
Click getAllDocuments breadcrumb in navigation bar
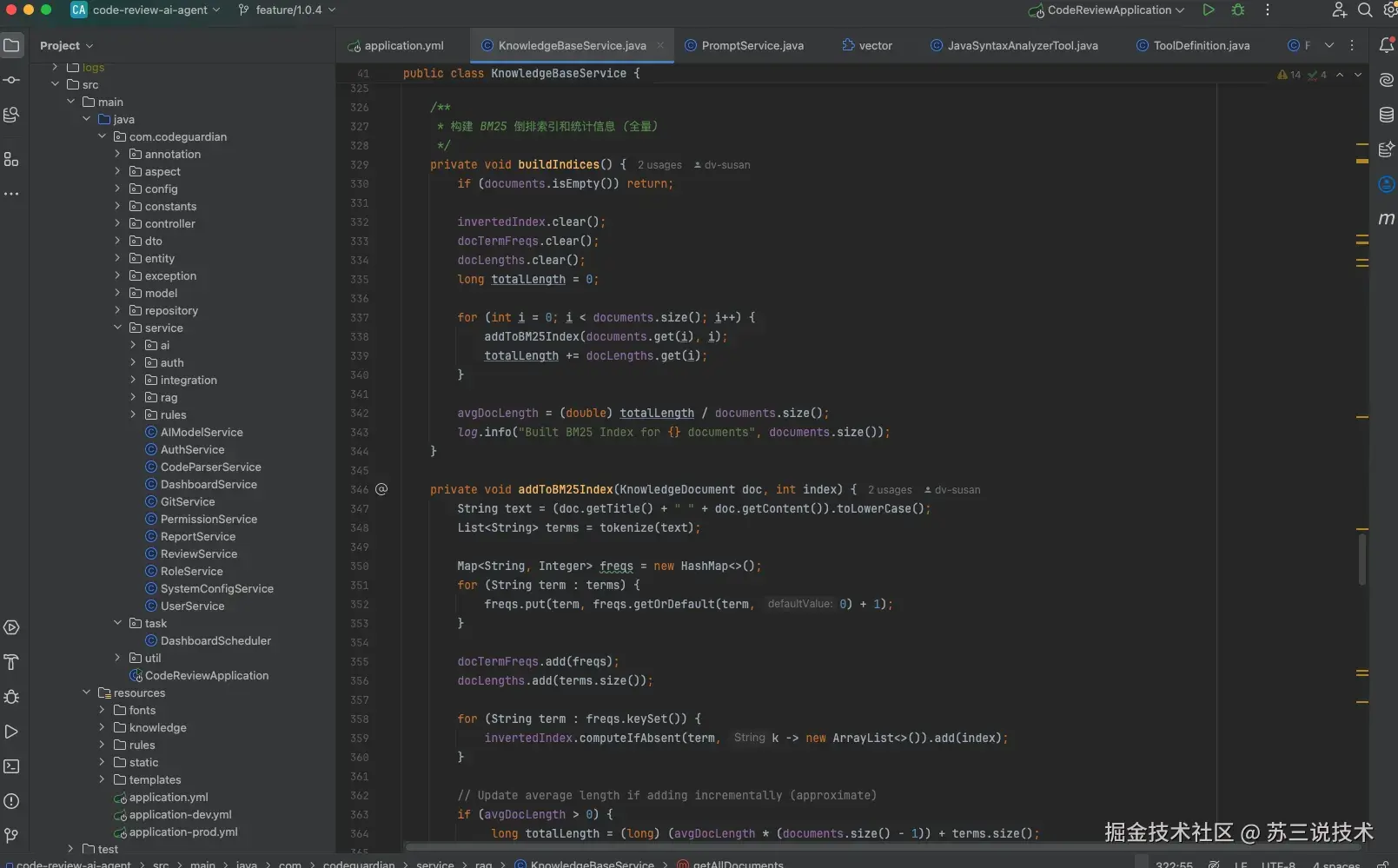click(x=731, y=865)
